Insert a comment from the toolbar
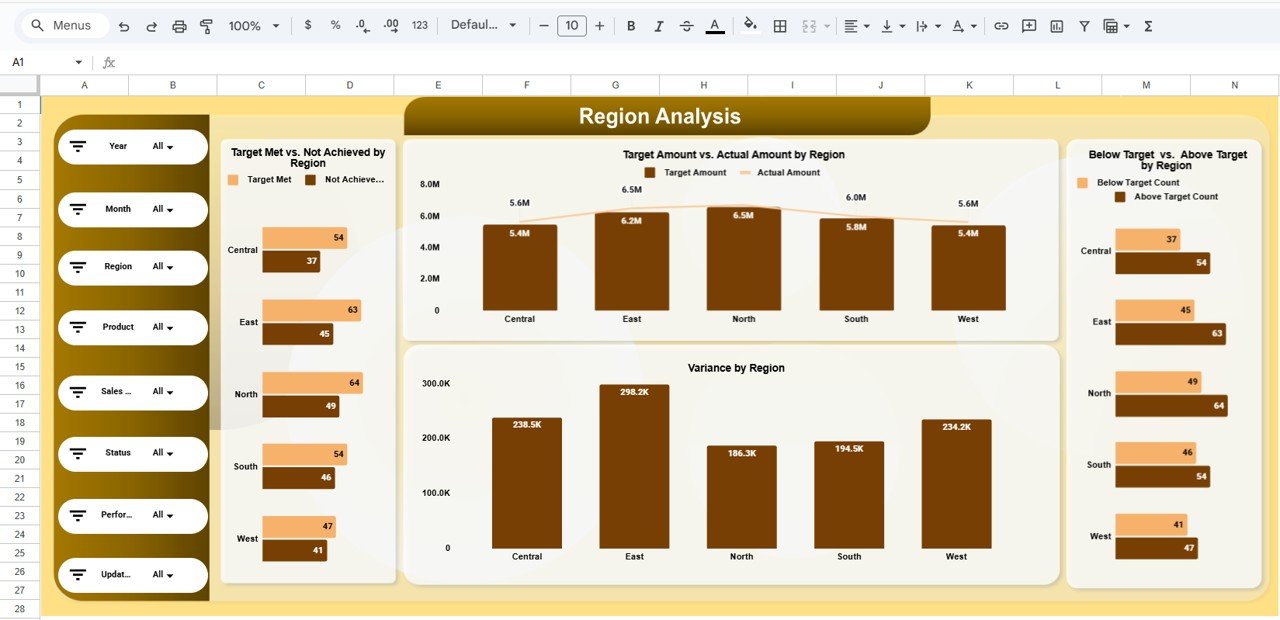1280x620 pixels. tap(1028, 25)
